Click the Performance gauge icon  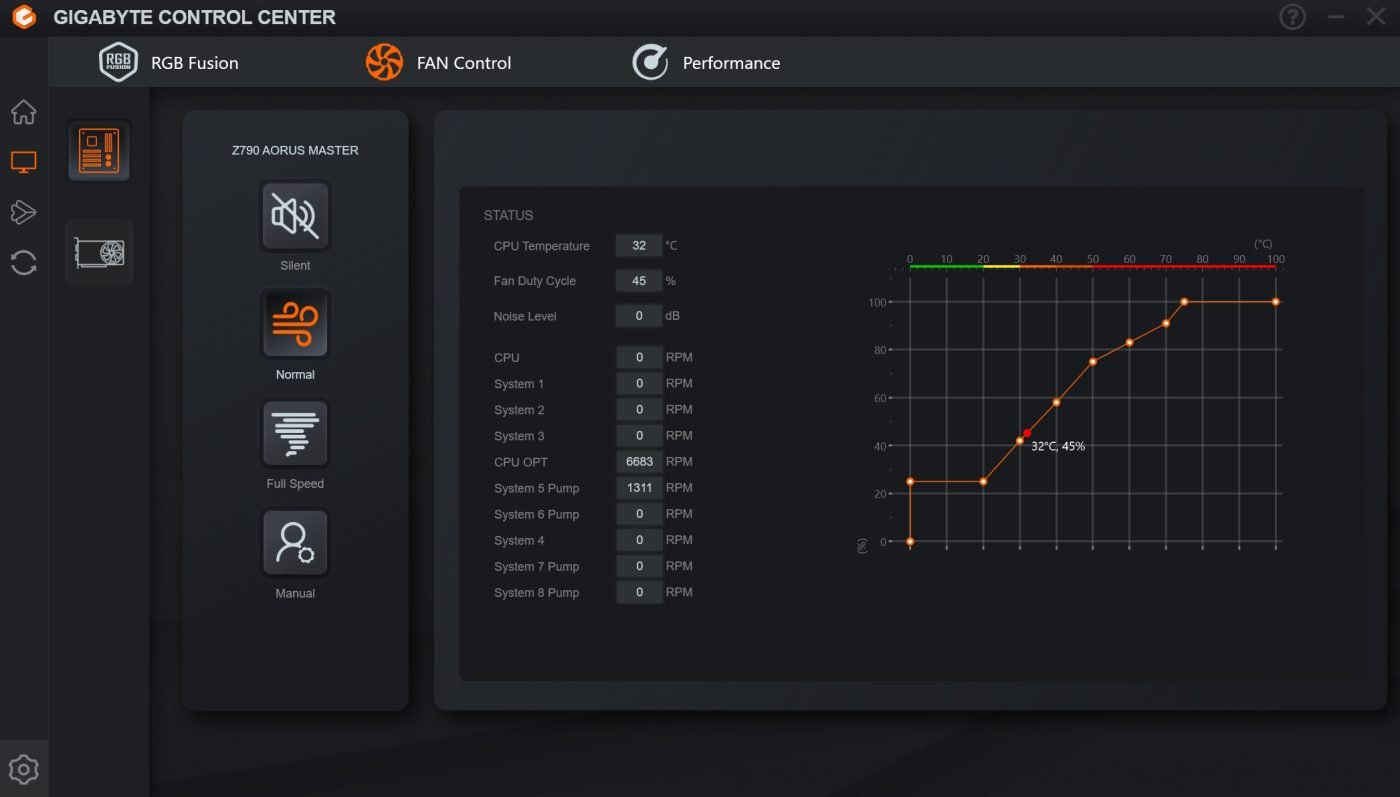click(650, 62)
